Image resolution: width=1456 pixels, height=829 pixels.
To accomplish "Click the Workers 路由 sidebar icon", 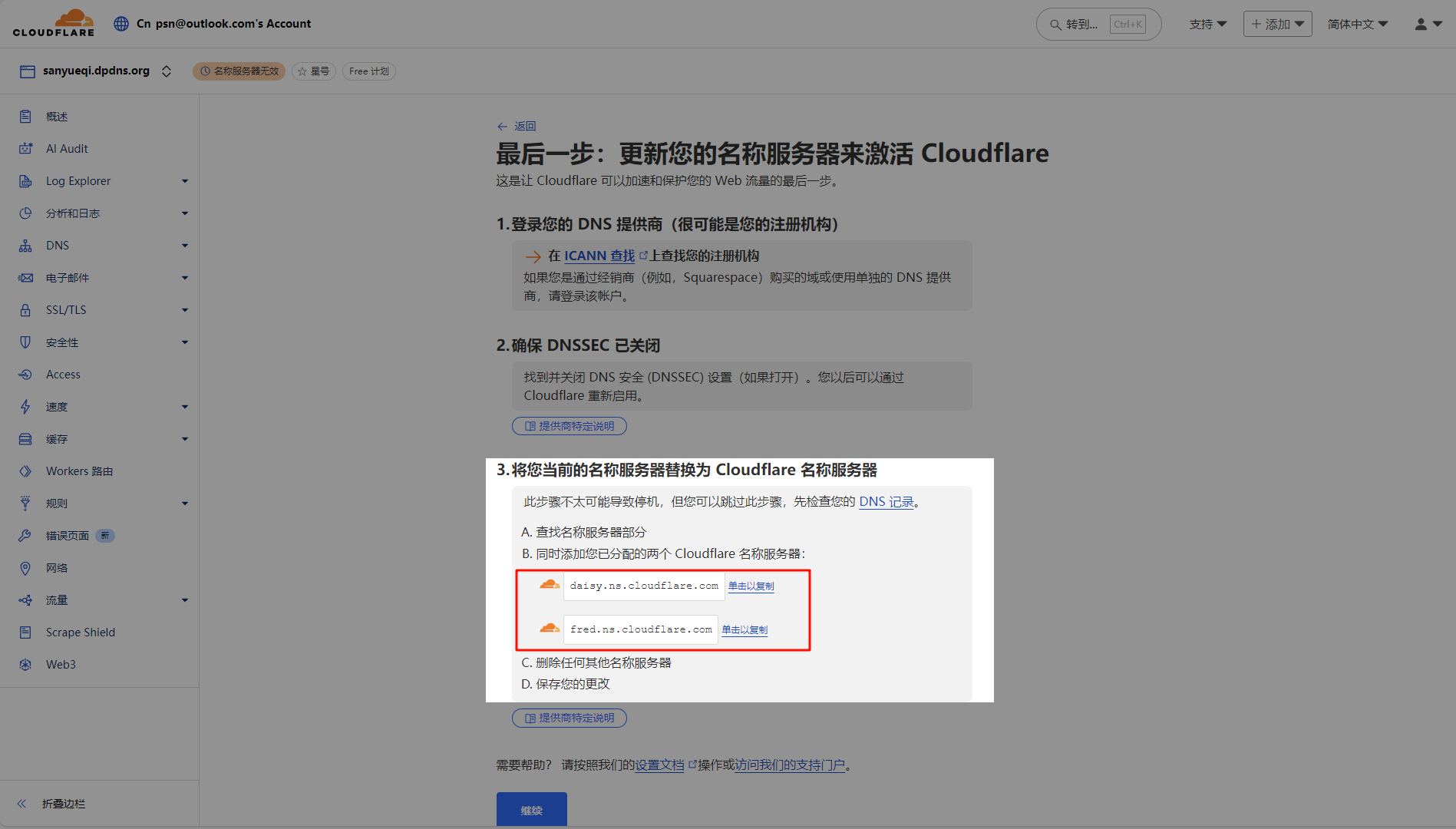I will click(25, 471).
